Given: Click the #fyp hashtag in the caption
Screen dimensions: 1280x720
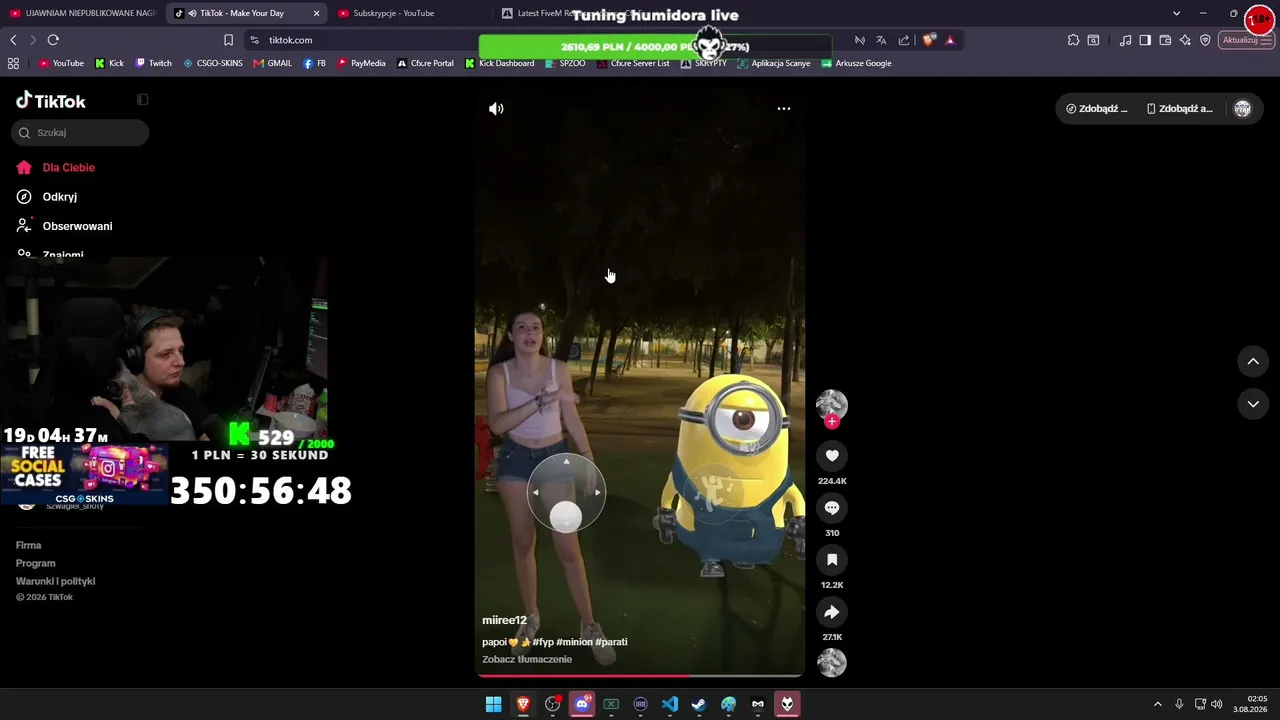Looking at the screenshot, I should pos(543,642).
